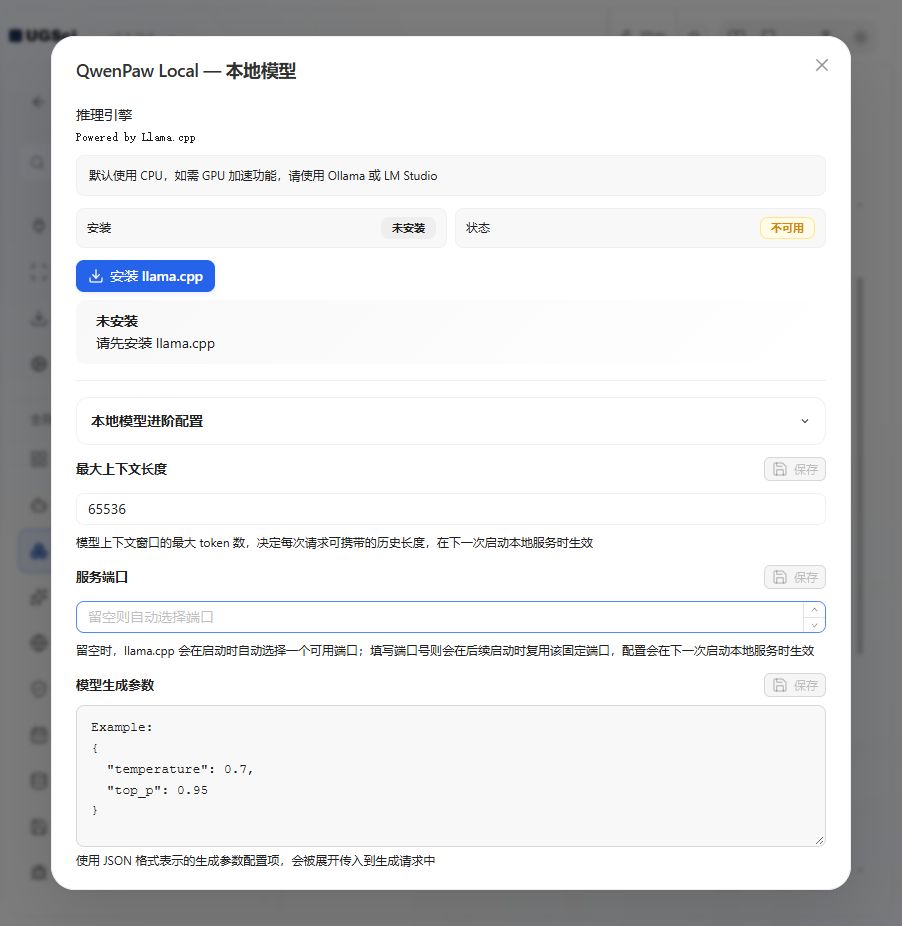Click the 最大上下文长度 field label
The image size is (902, 926).
pyautogui.click(x=122, y=469)
